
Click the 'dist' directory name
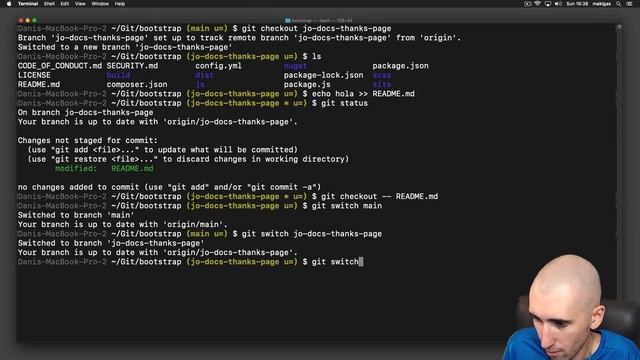click(x=204, y=75)
